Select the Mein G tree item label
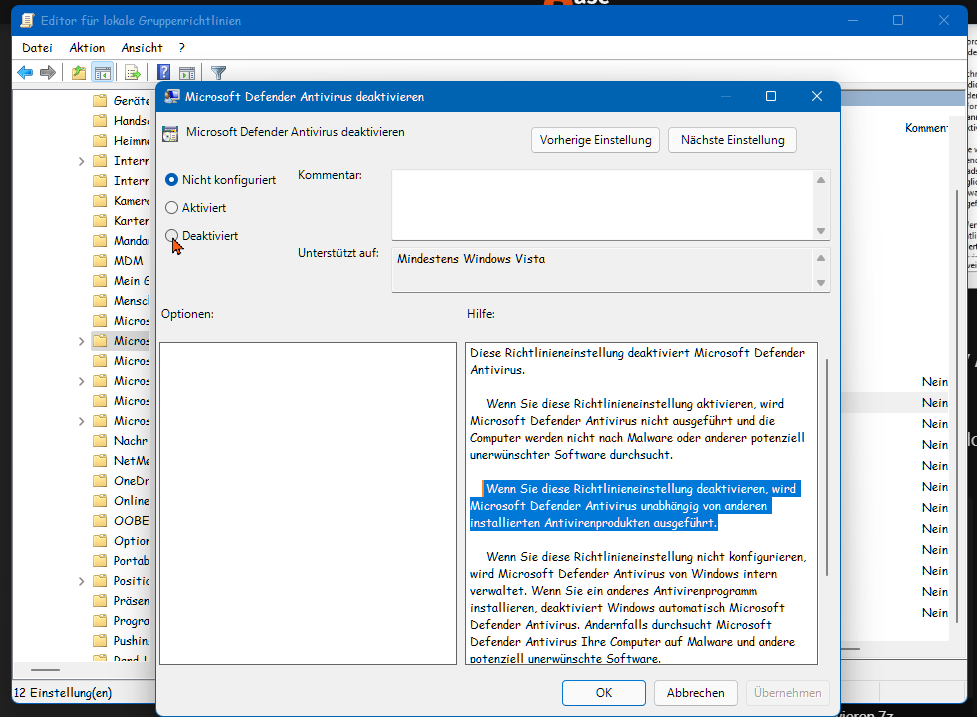Screen dimensions: 977x717 tap(131, 281)
